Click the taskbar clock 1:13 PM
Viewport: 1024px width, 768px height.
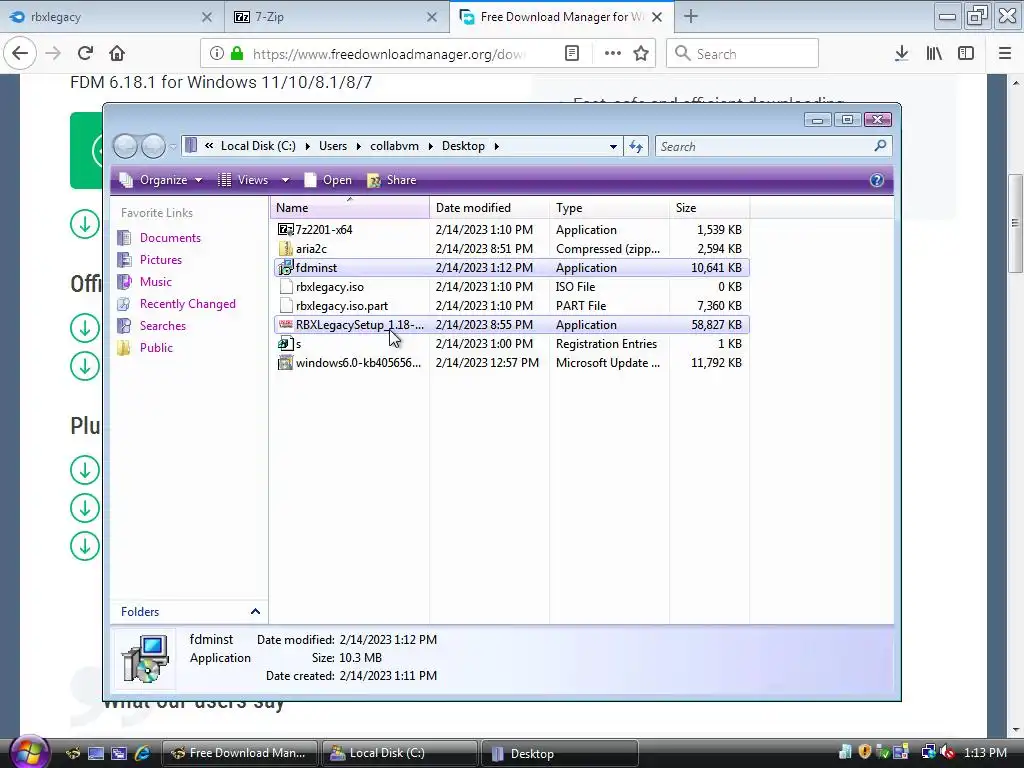click(x=985, y=753)
